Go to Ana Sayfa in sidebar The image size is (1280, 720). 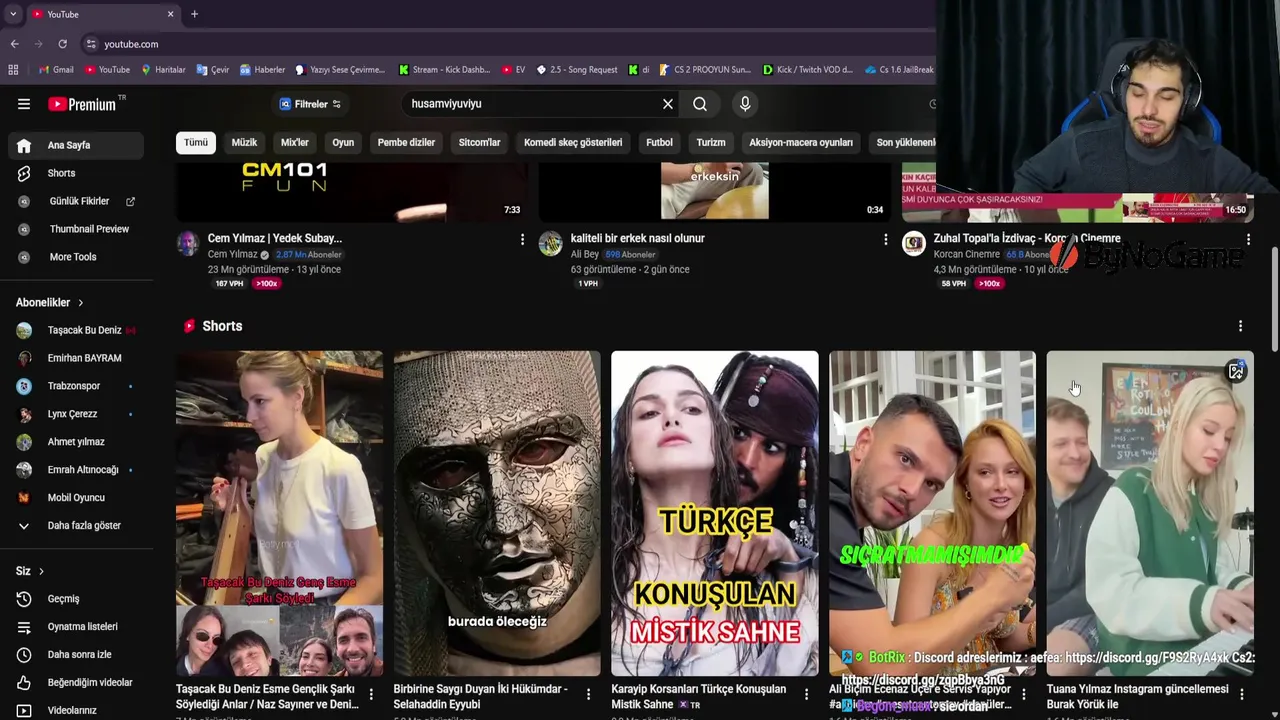76,145
